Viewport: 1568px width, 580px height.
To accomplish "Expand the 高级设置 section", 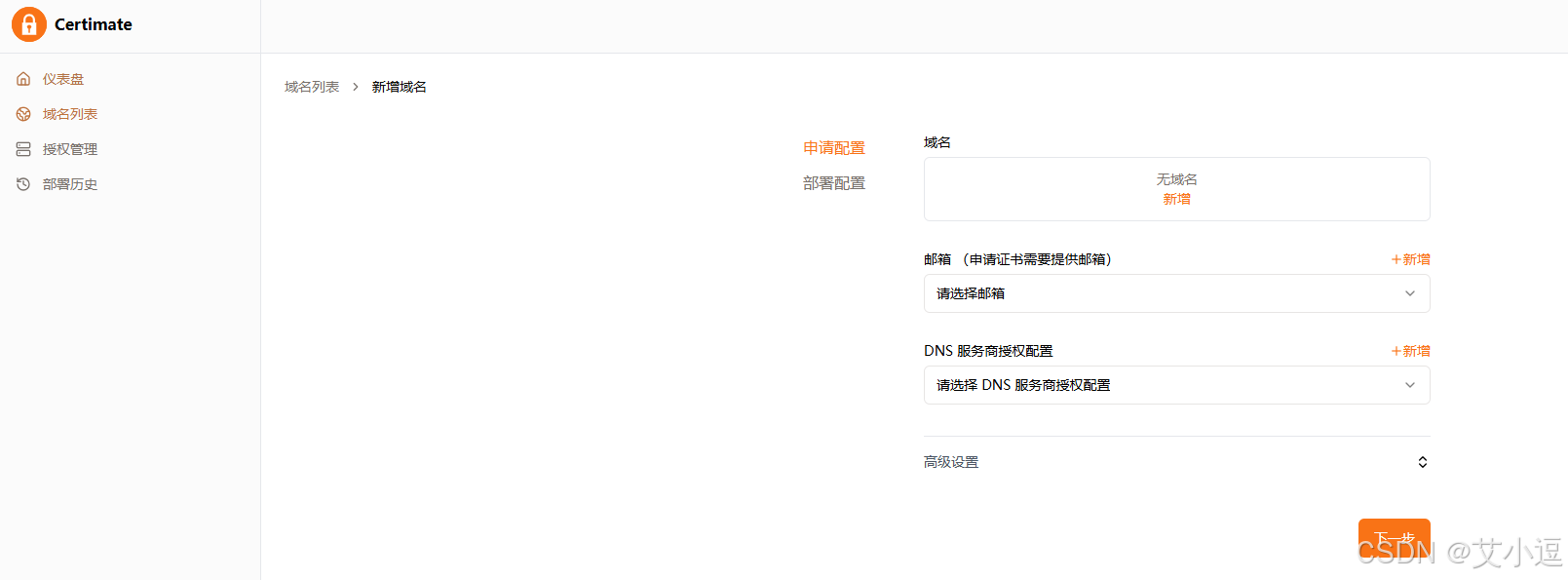I will [x=1177, y=462].
